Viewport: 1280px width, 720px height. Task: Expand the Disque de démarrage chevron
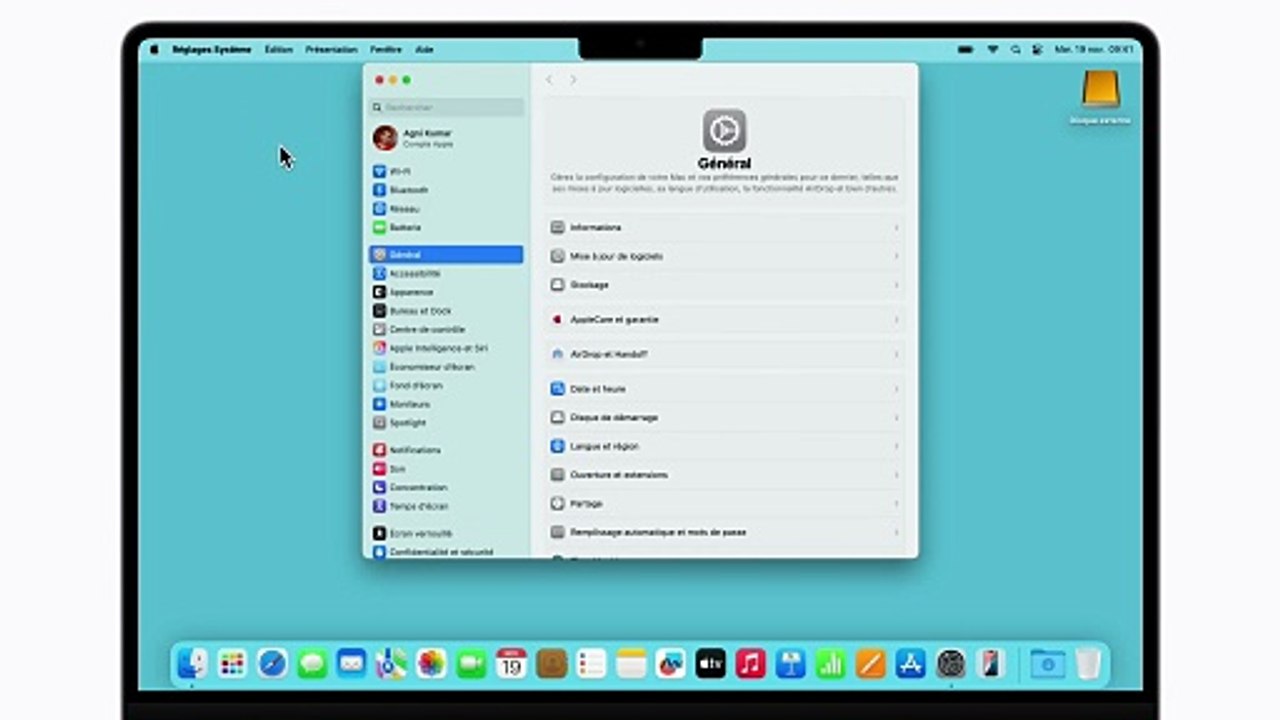click(x=896, y=418)
